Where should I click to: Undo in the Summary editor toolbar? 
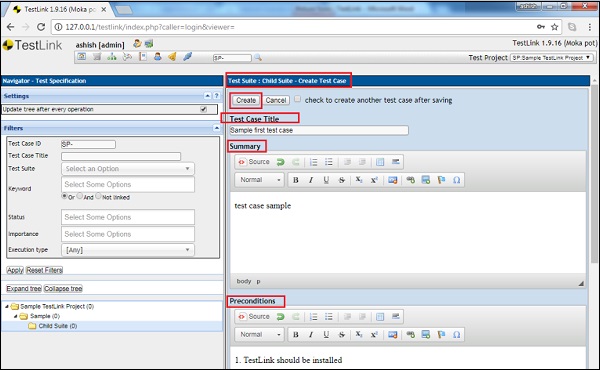[x=280, y=162]
